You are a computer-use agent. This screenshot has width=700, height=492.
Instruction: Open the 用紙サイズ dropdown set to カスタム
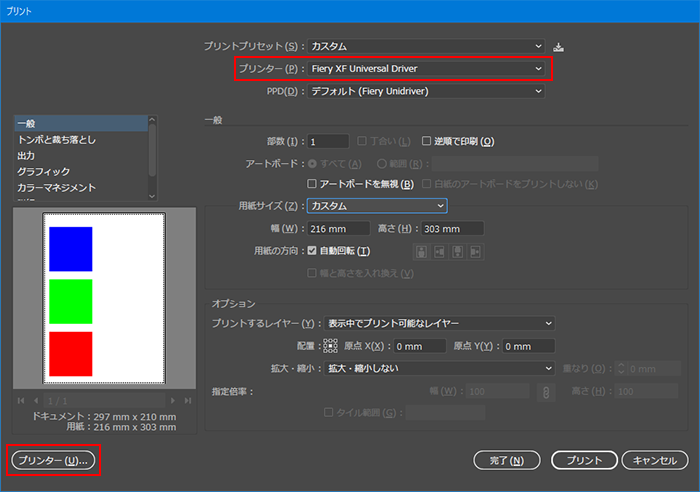376,206
